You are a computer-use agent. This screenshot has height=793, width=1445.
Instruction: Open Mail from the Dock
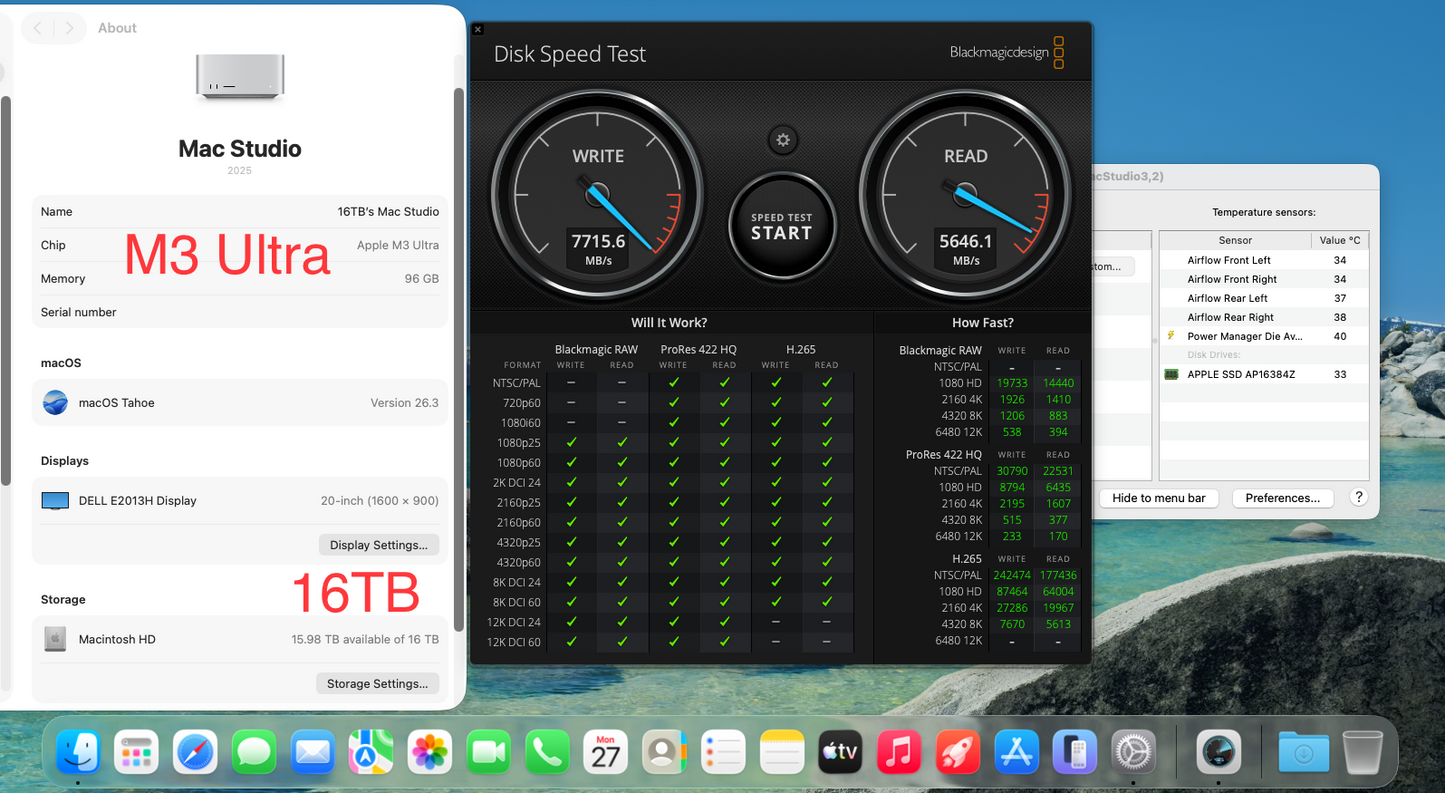pyautogui.click(x=313, y=751)
